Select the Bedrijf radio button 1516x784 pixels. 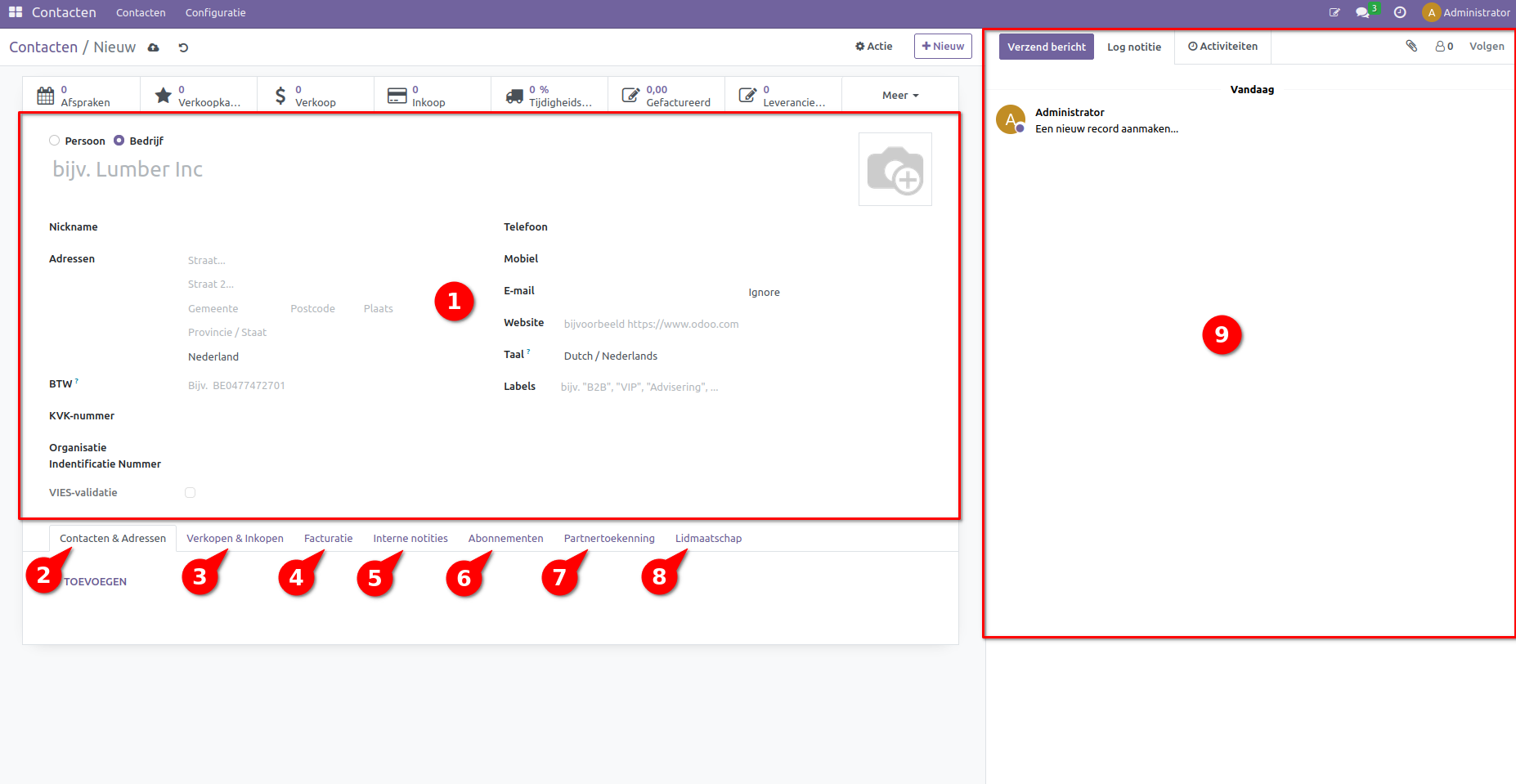coord(119,141)
